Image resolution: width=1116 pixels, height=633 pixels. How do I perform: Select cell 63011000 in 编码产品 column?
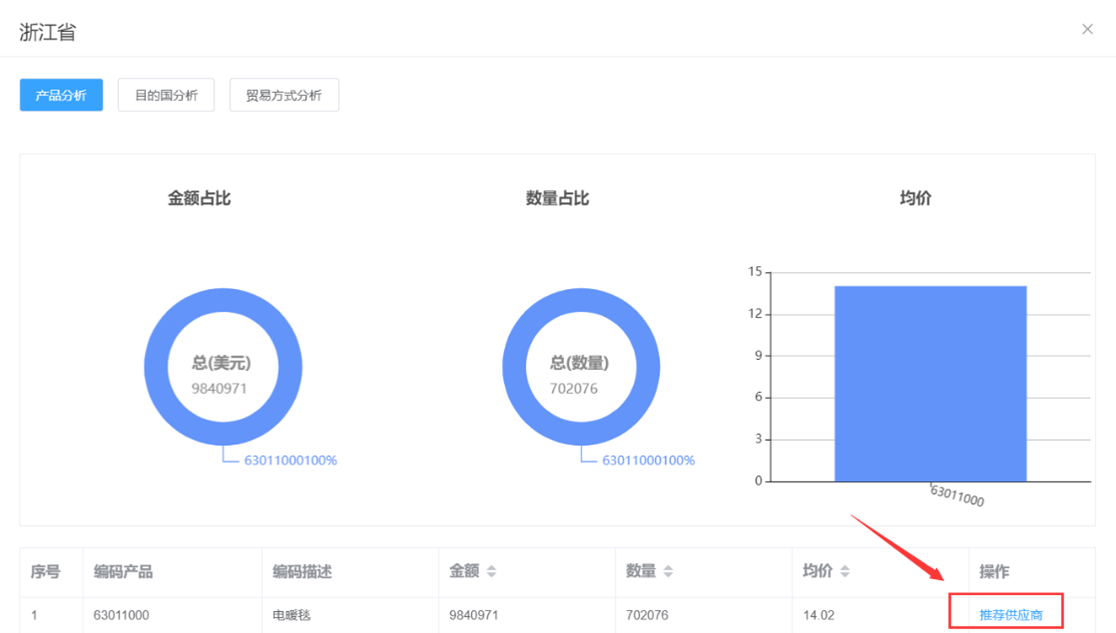[x=121, y=615]
